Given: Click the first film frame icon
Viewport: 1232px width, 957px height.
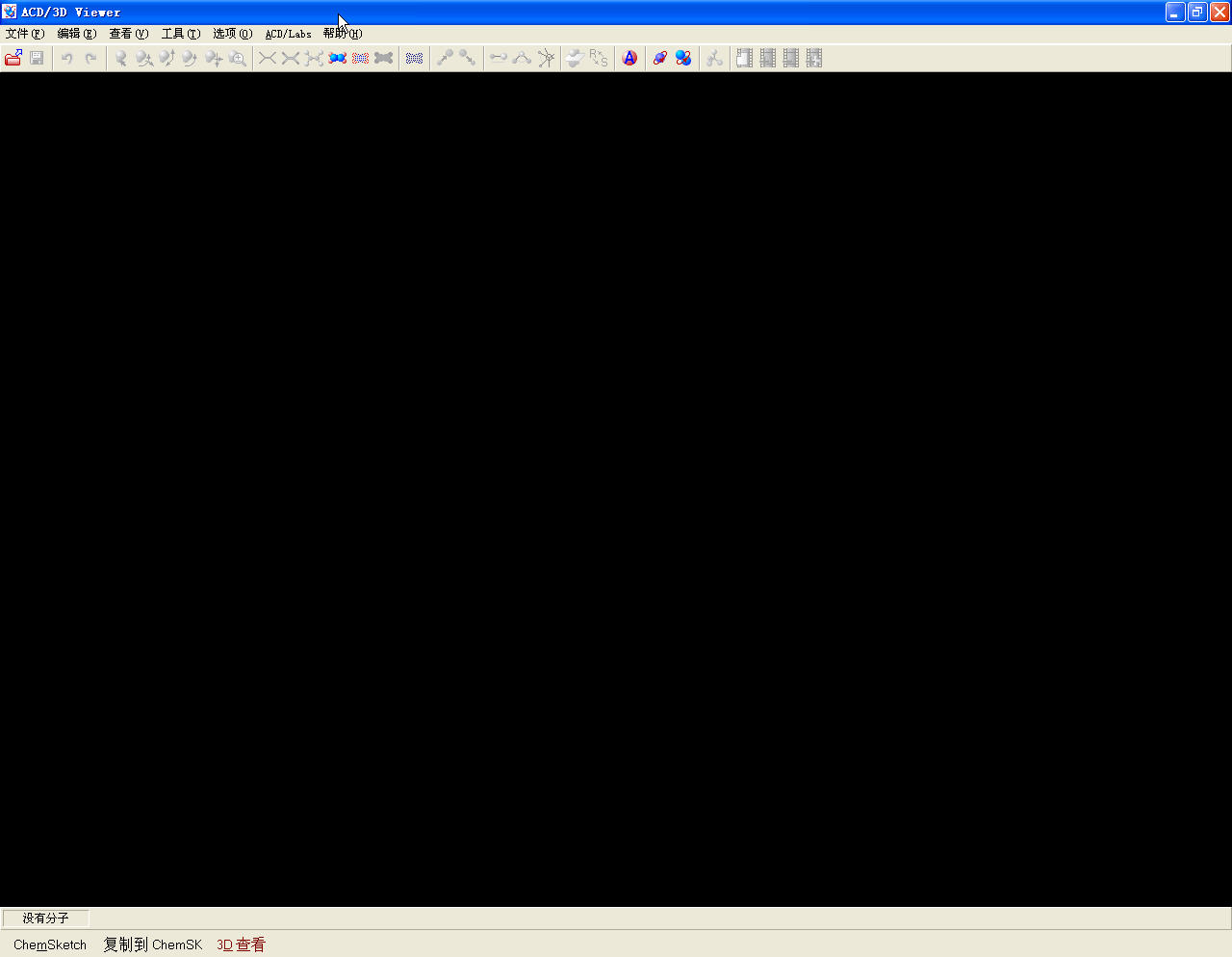Looking at the screenshot, I should point(745,58).
